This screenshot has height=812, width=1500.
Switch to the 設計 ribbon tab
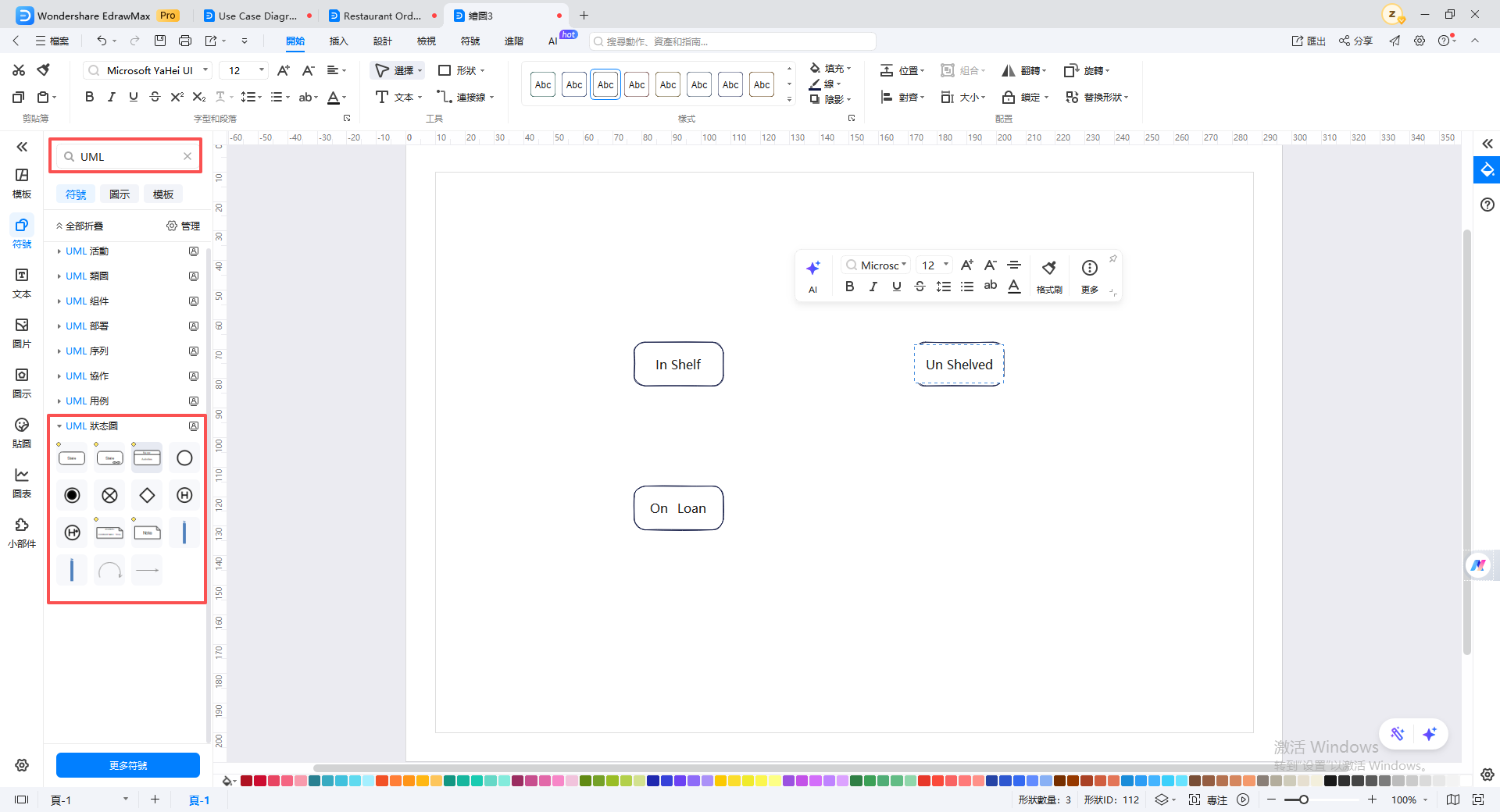pyautogui.click(x=382, y=41)
